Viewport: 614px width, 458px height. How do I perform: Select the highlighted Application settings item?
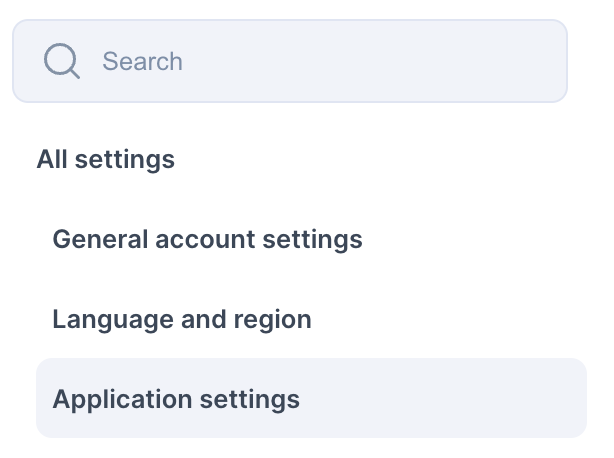click(x=311, y=398)
